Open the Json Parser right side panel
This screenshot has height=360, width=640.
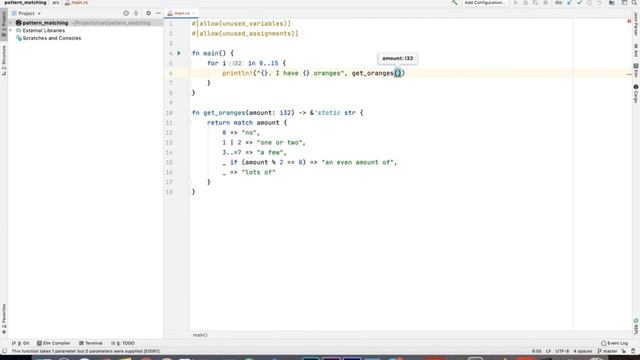(x=636, y=24)
